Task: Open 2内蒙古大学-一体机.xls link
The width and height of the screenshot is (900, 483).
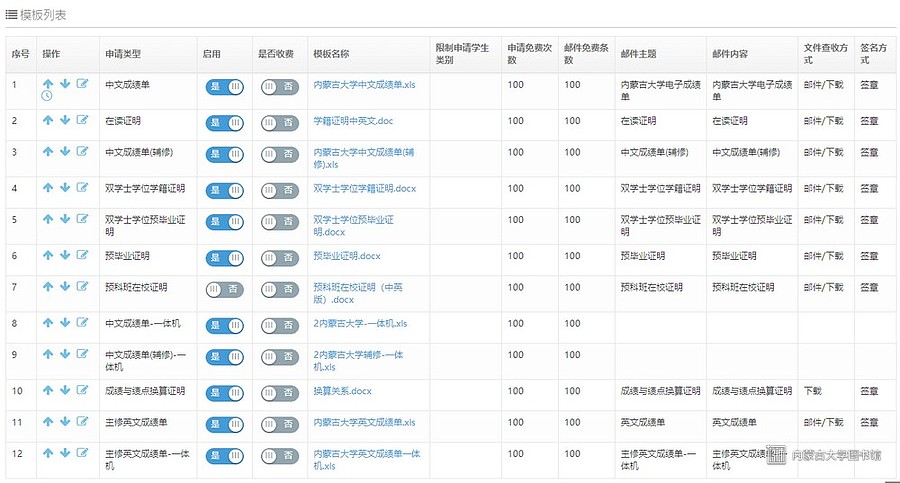Action: pos(360,323)
